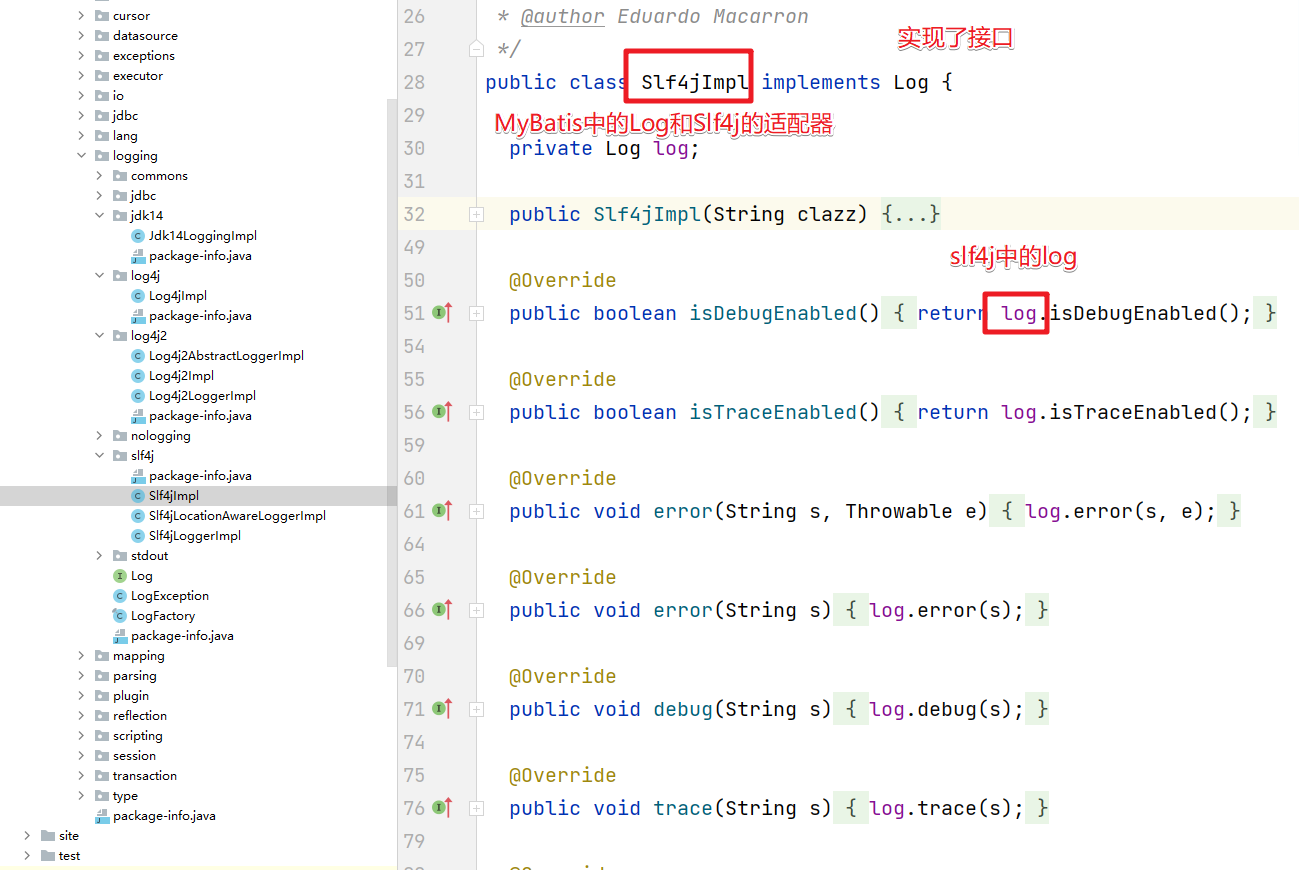
Task: Expand the executor folder
Action: pyautogui.click(x=82, y=76)
